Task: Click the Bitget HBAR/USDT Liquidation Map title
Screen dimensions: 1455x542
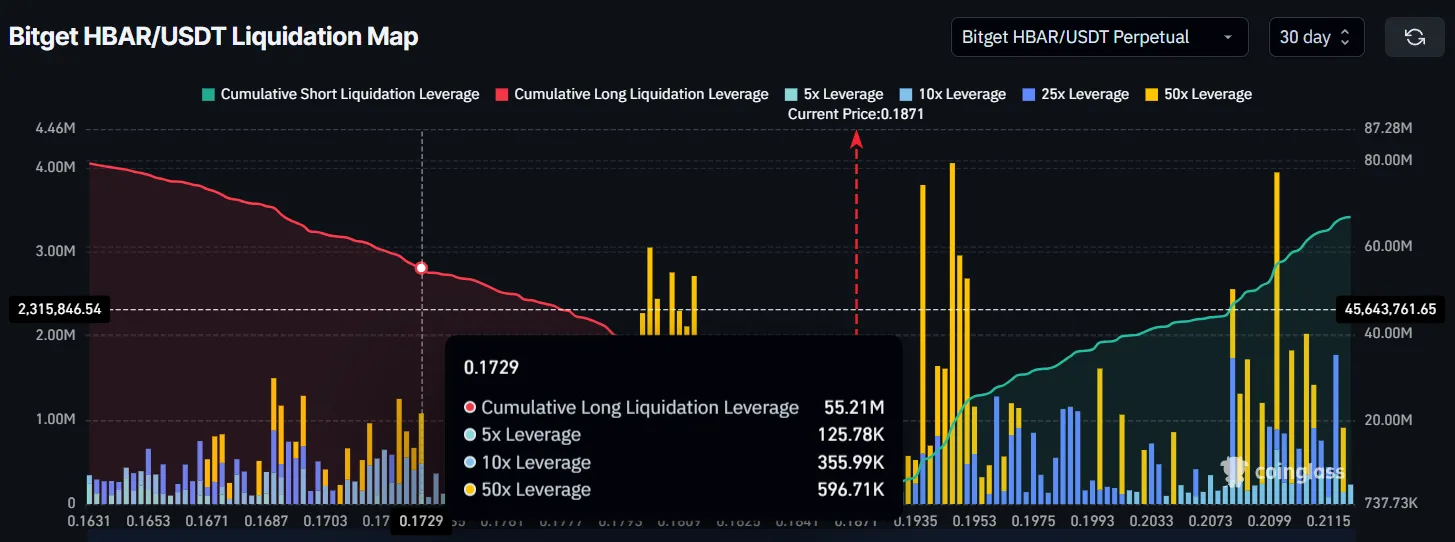Action: (214, 37)
